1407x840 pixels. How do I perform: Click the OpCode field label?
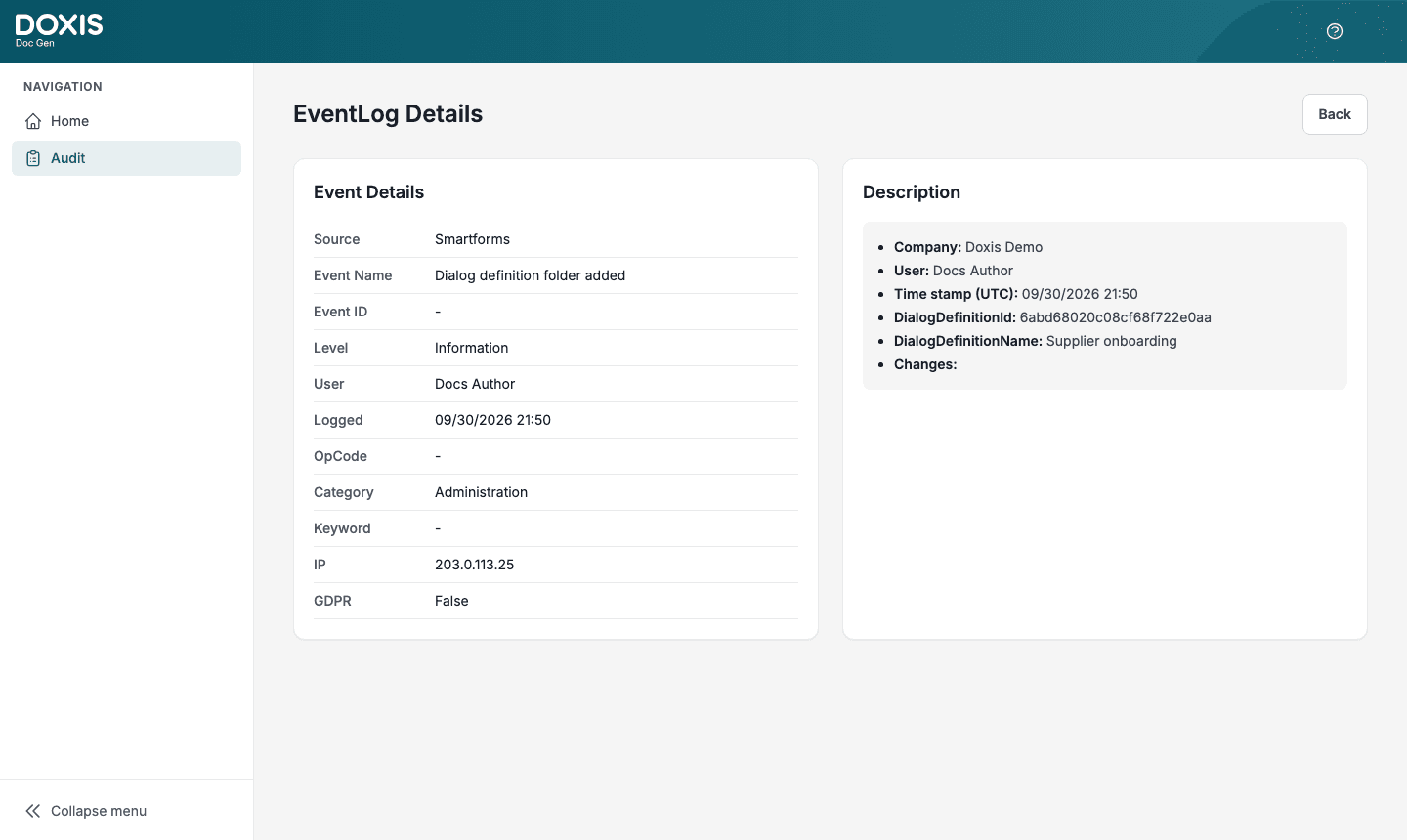(340, 456)
